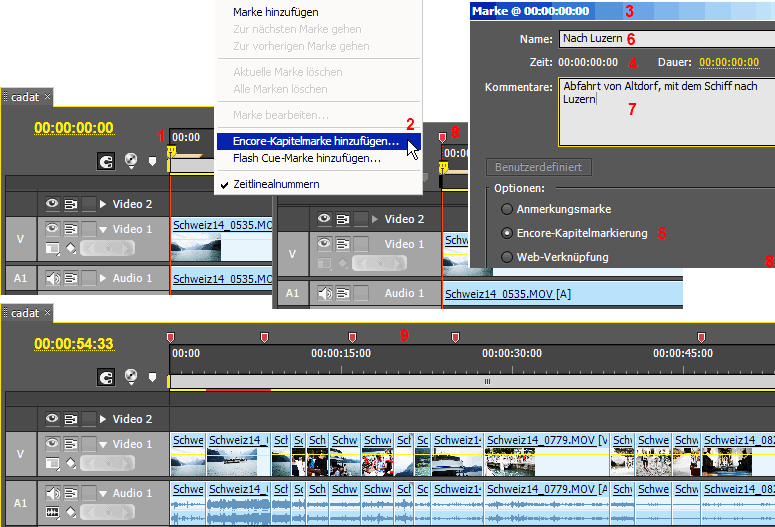Select the Anmerkungsmarke radio option

507,209
